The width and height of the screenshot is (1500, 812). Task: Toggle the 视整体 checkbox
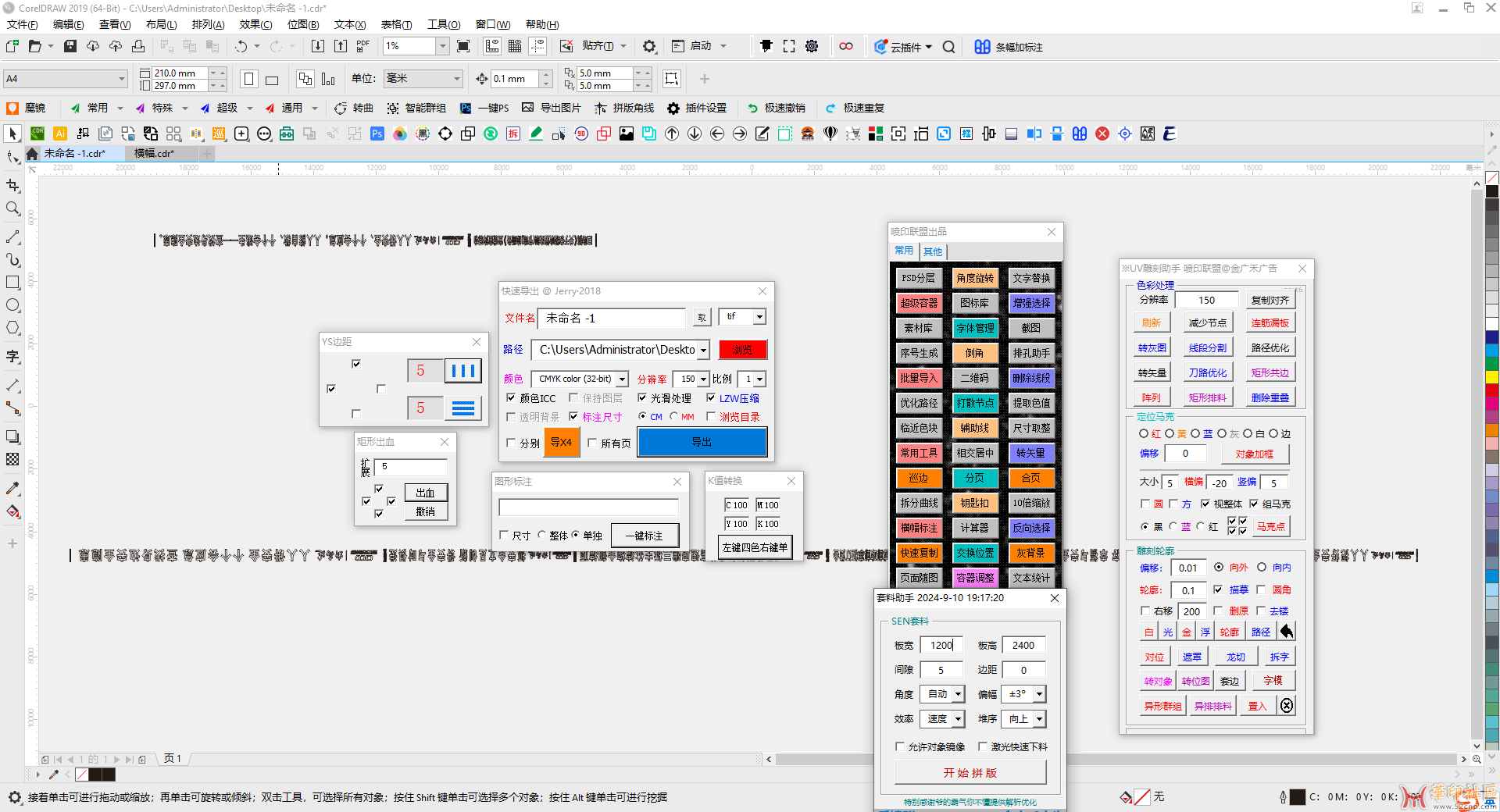point(1205,504)
